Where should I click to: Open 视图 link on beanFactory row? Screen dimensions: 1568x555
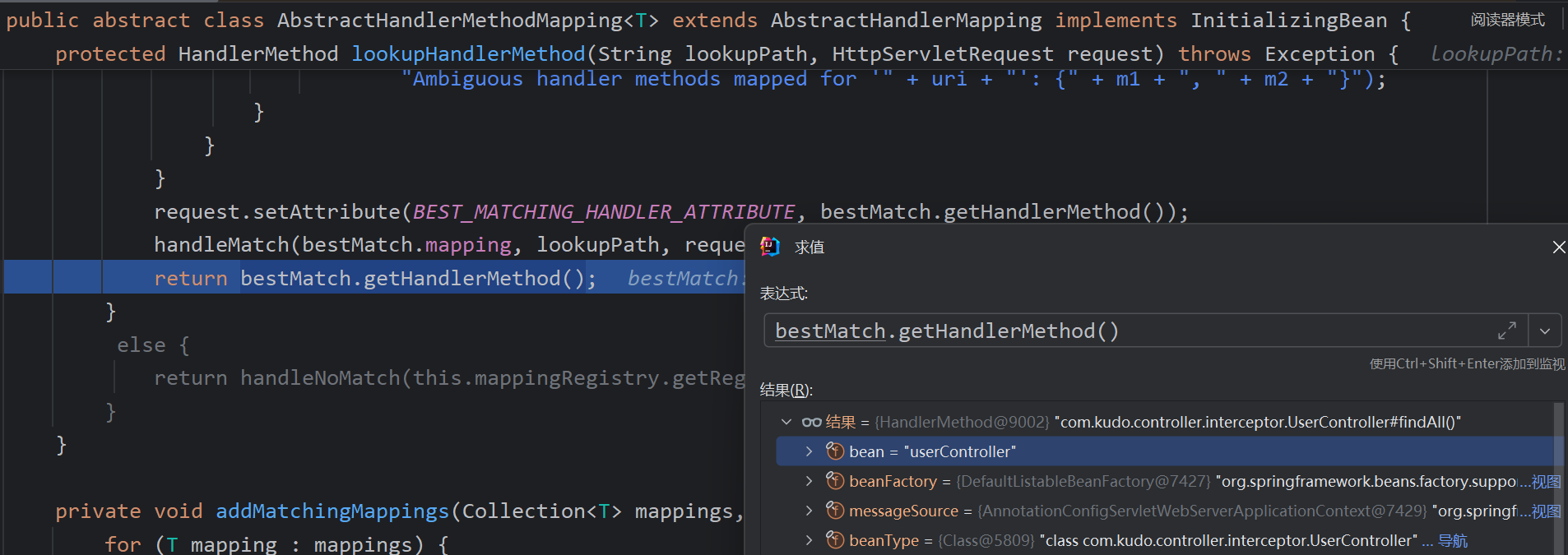pyautogui.click(x=1546, y=482)
